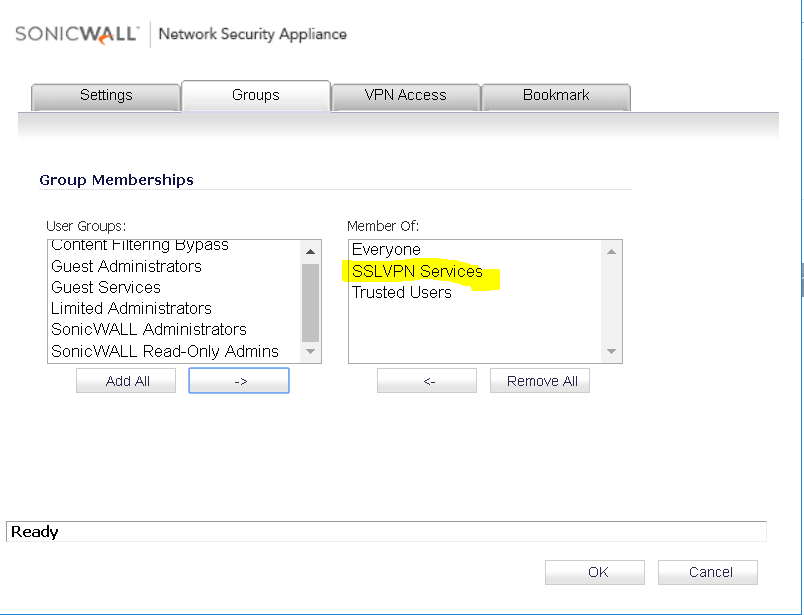The image size is (804, 615).
Task: Click the right arrow -> button
Action: point(239,381)
